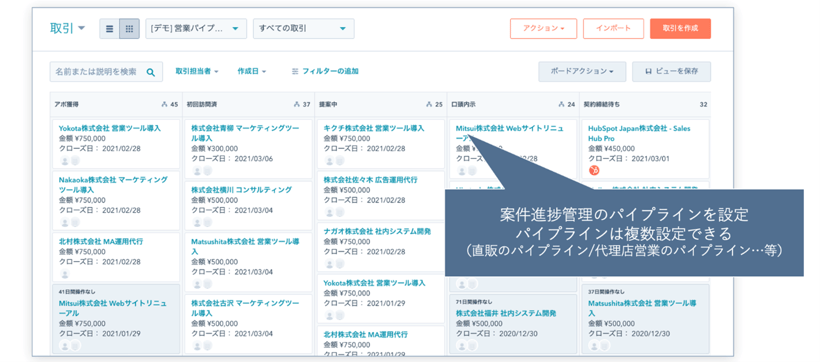Click the 71日間操作なし label

474,302
